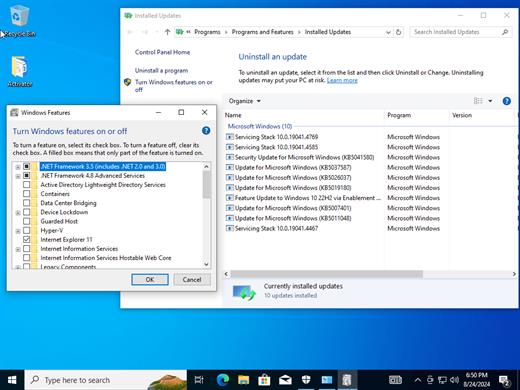Open the view options dropdown arrow
520x390 pixels.
click(x=490, y=101)
